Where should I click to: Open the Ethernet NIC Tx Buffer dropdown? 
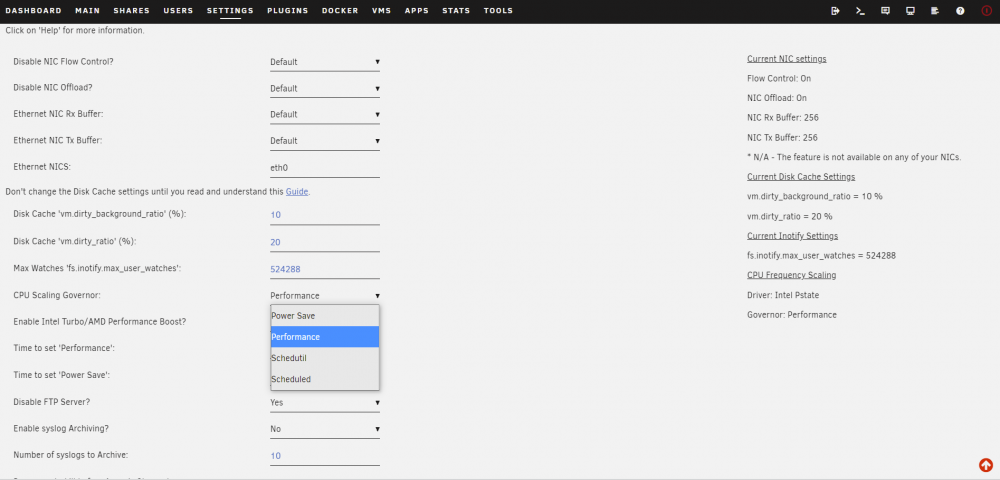pos(325,140)
